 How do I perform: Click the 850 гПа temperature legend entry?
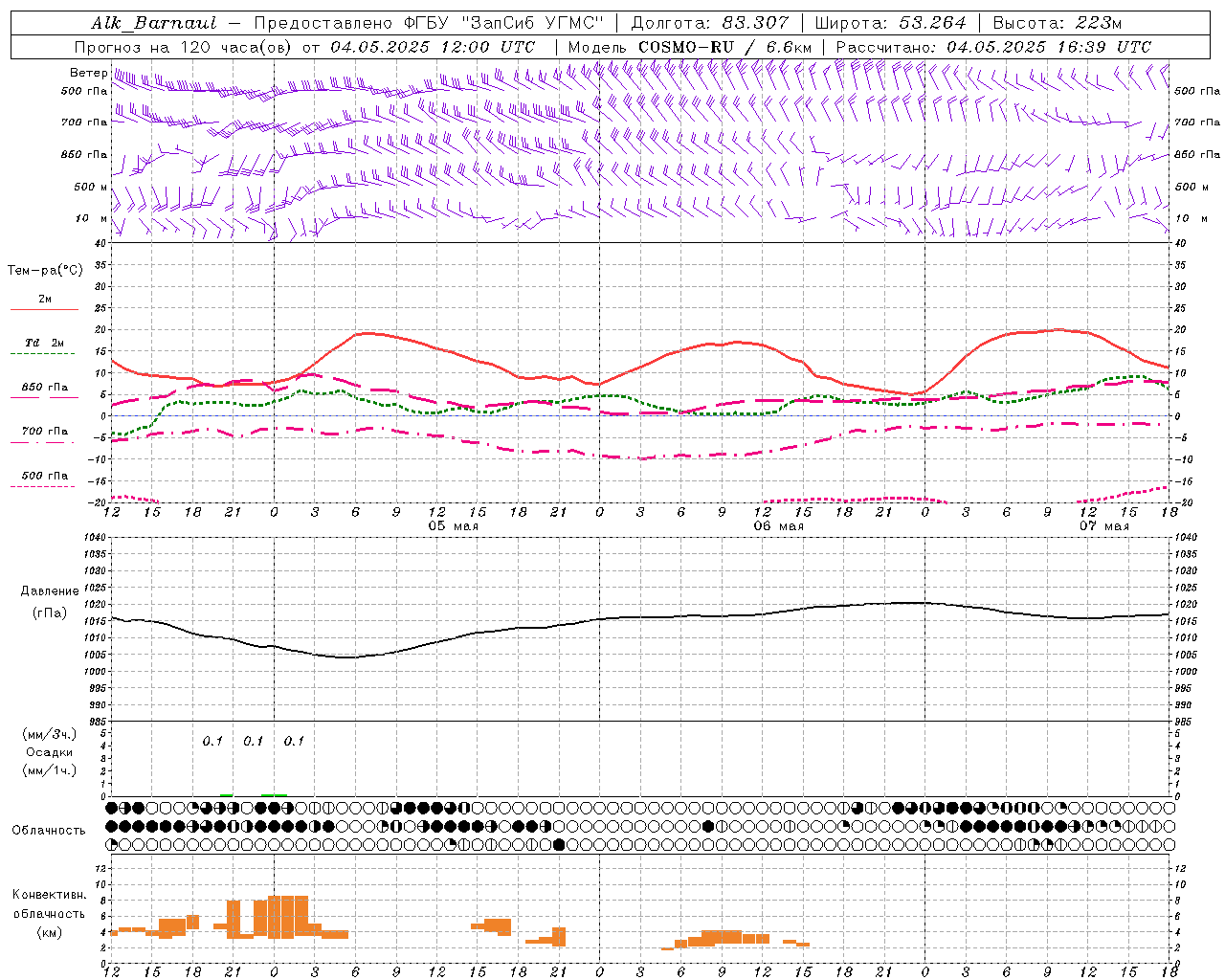click(45, 387)
